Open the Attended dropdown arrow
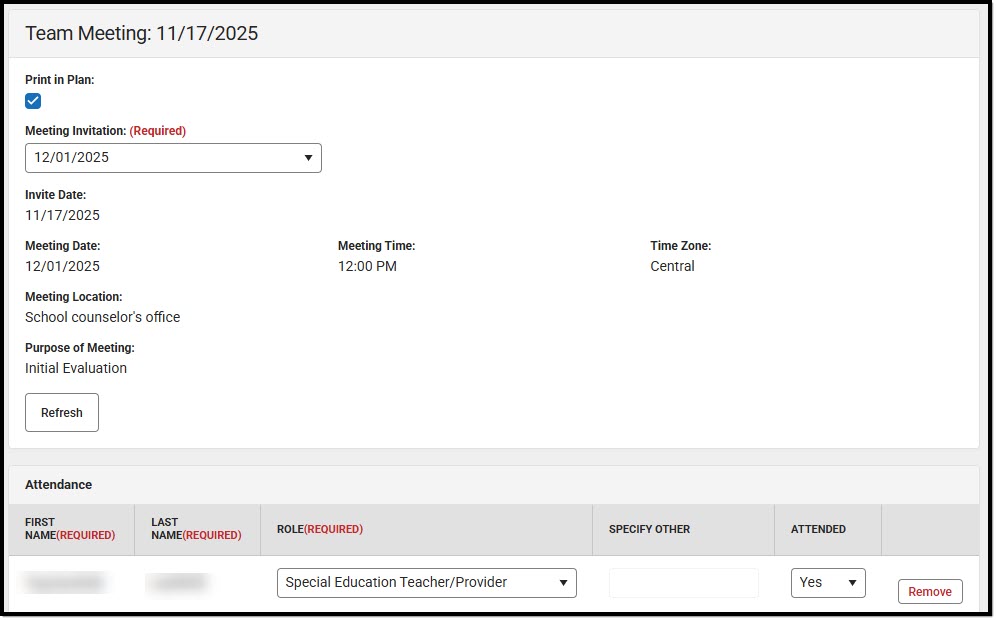Image resolution: width=996 pixels, height=620 pixels. 851,583
